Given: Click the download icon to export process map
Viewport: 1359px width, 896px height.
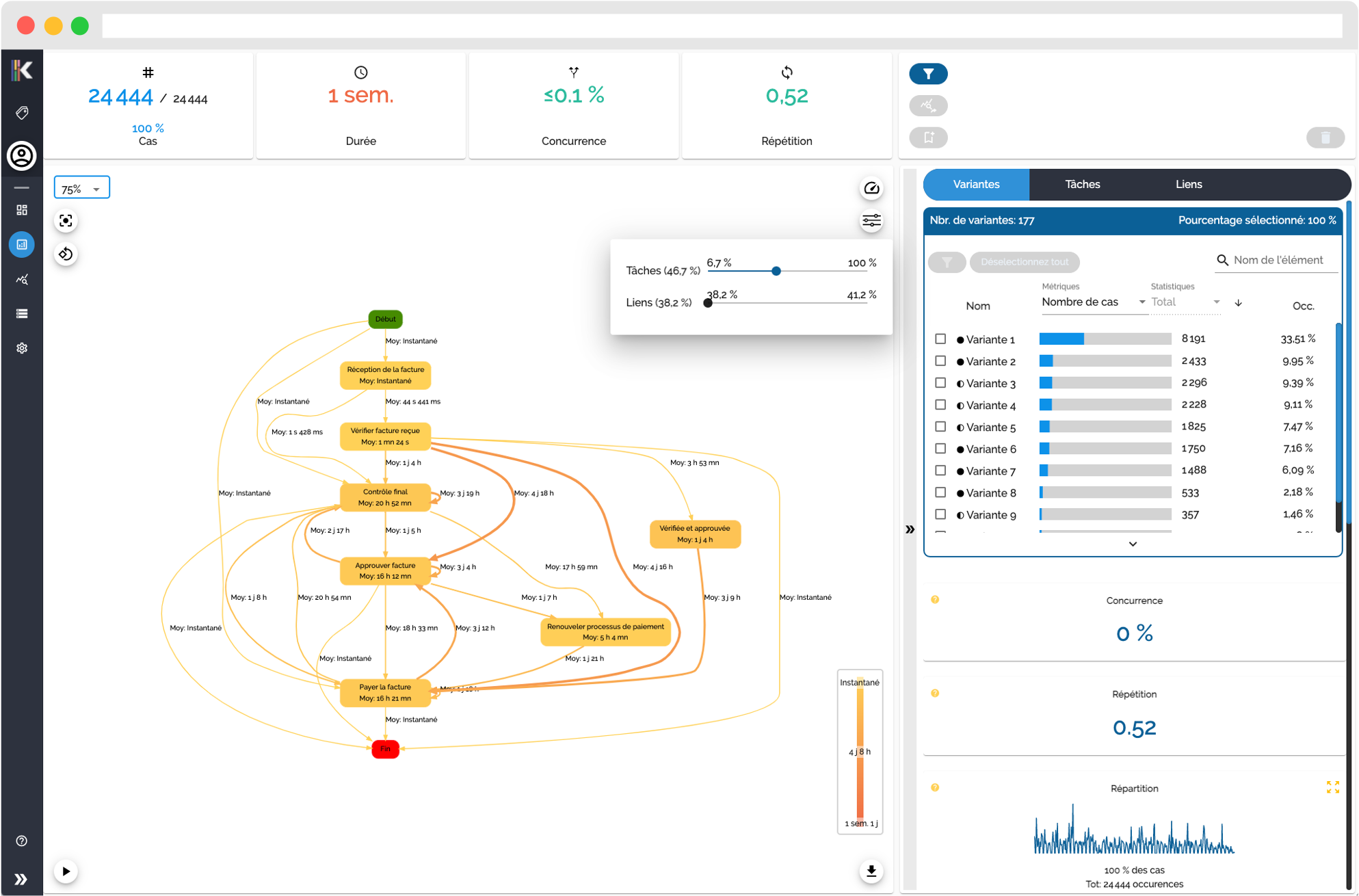Looking at the screenshot, I should tap(869, 868).
